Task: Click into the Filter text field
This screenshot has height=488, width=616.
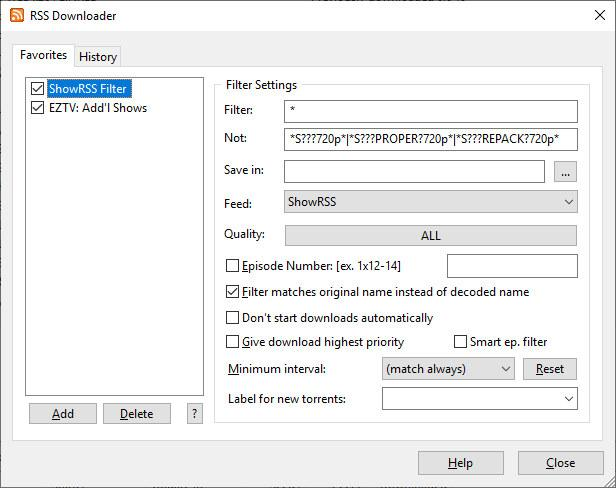Action: (431, 111)
